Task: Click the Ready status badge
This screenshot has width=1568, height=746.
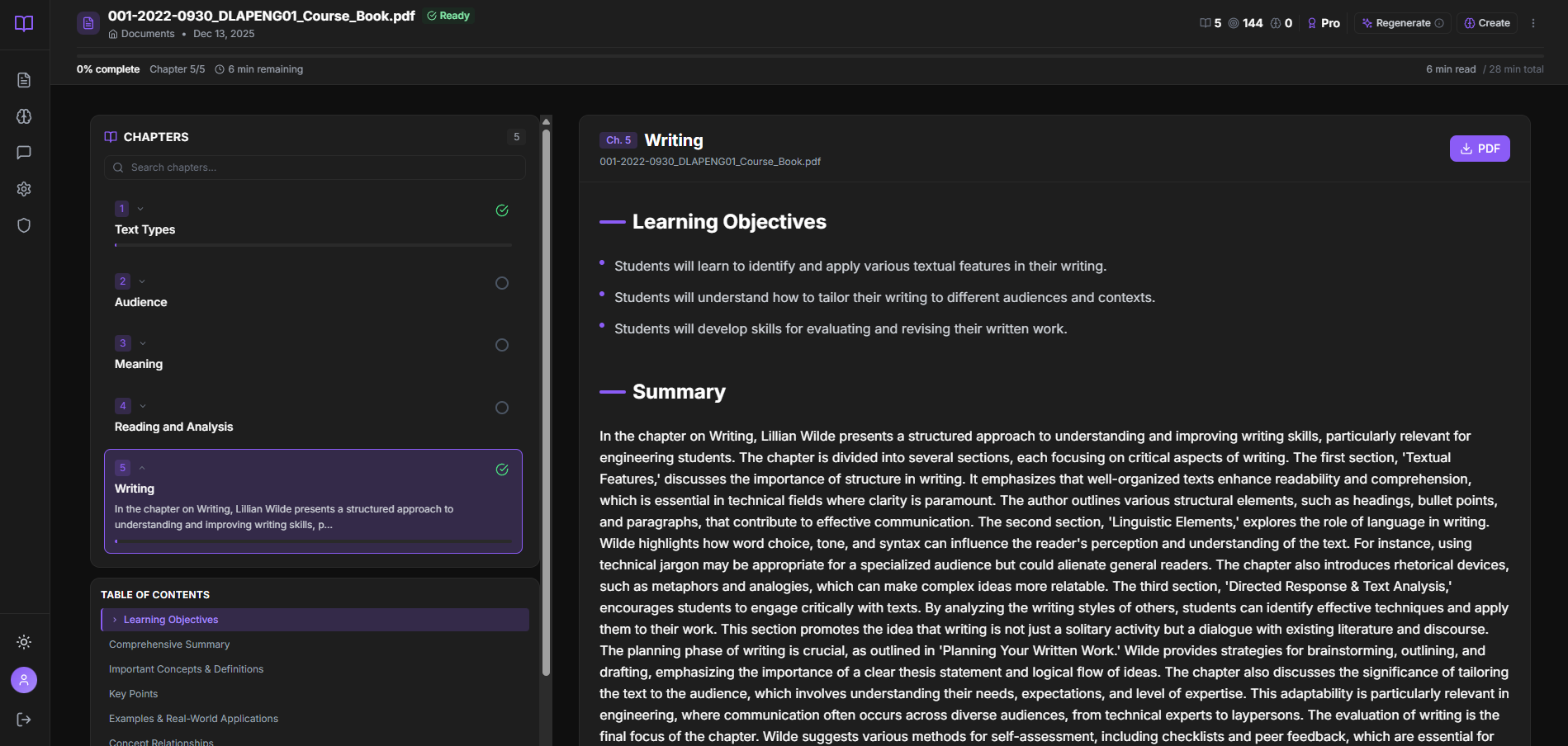Action: click(x=448, y=16)
